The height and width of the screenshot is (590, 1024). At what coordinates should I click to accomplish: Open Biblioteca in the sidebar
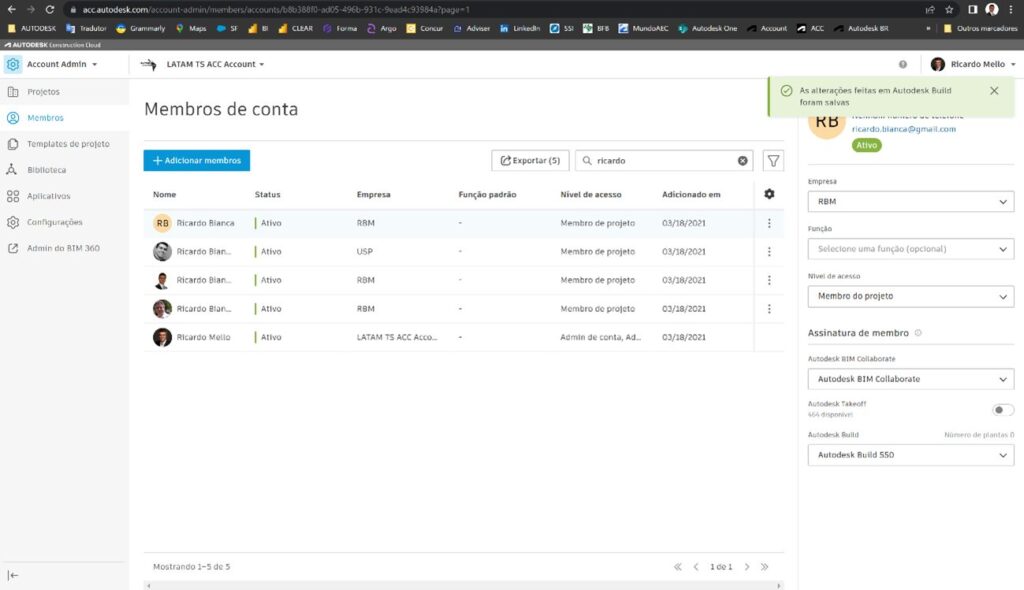(x=46, y=170)
